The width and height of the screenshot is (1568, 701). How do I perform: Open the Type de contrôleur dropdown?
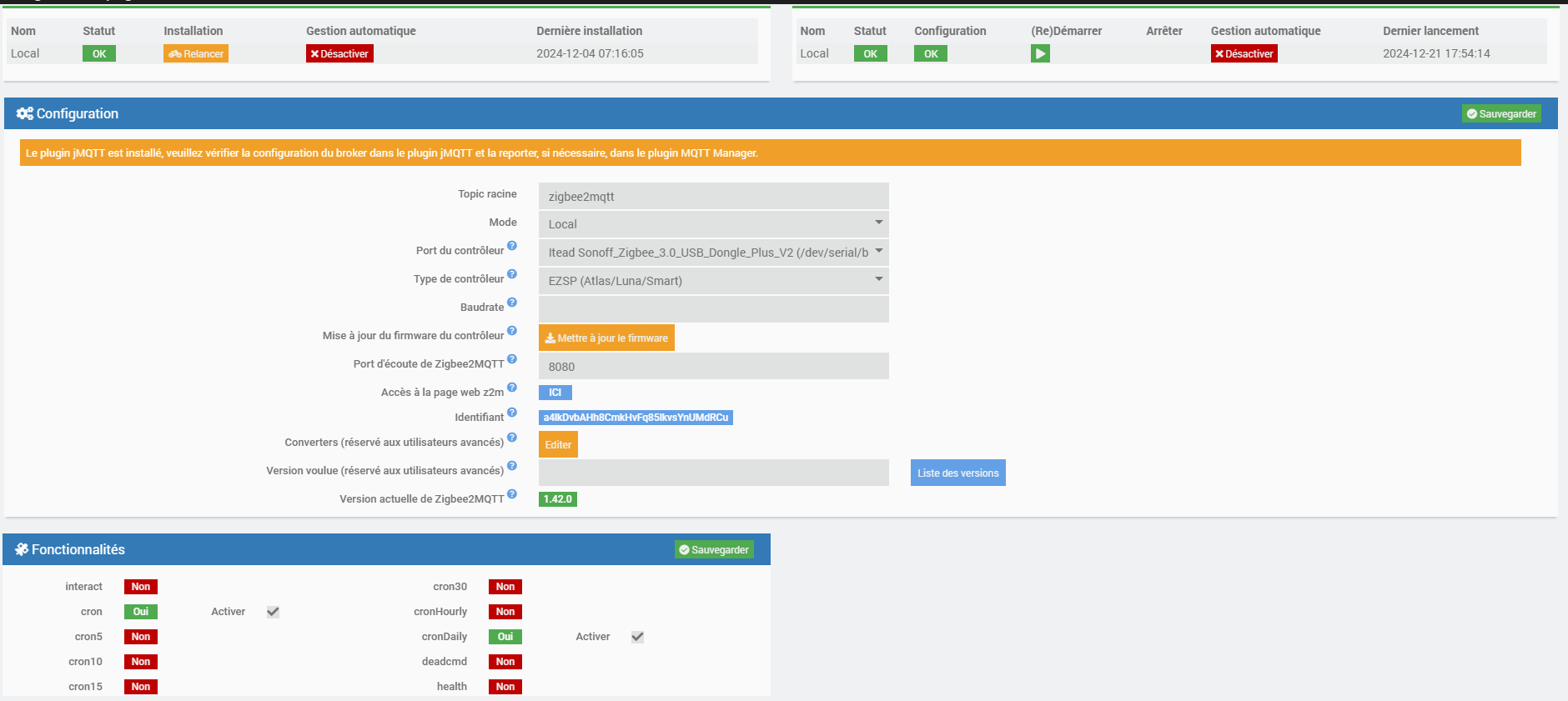coord(714,281)
